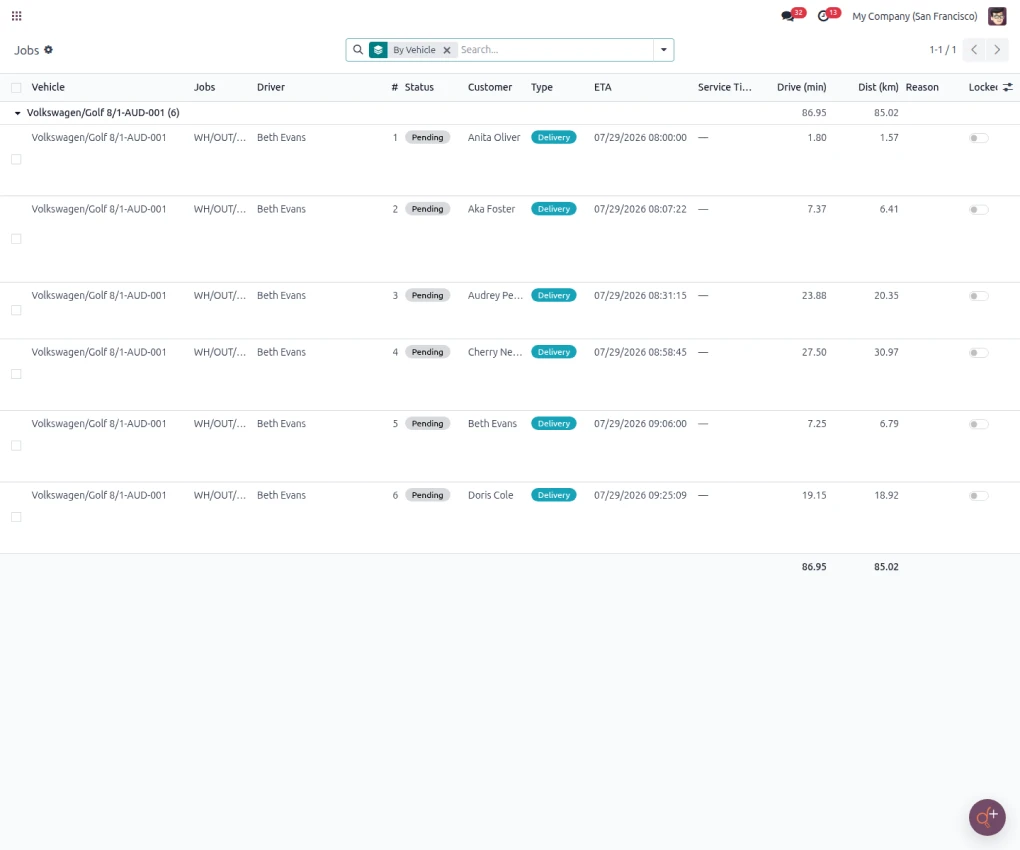Check the Anita Oliver row checkbox
Viewport: 1020px width, 850px height.
(16, 159)
